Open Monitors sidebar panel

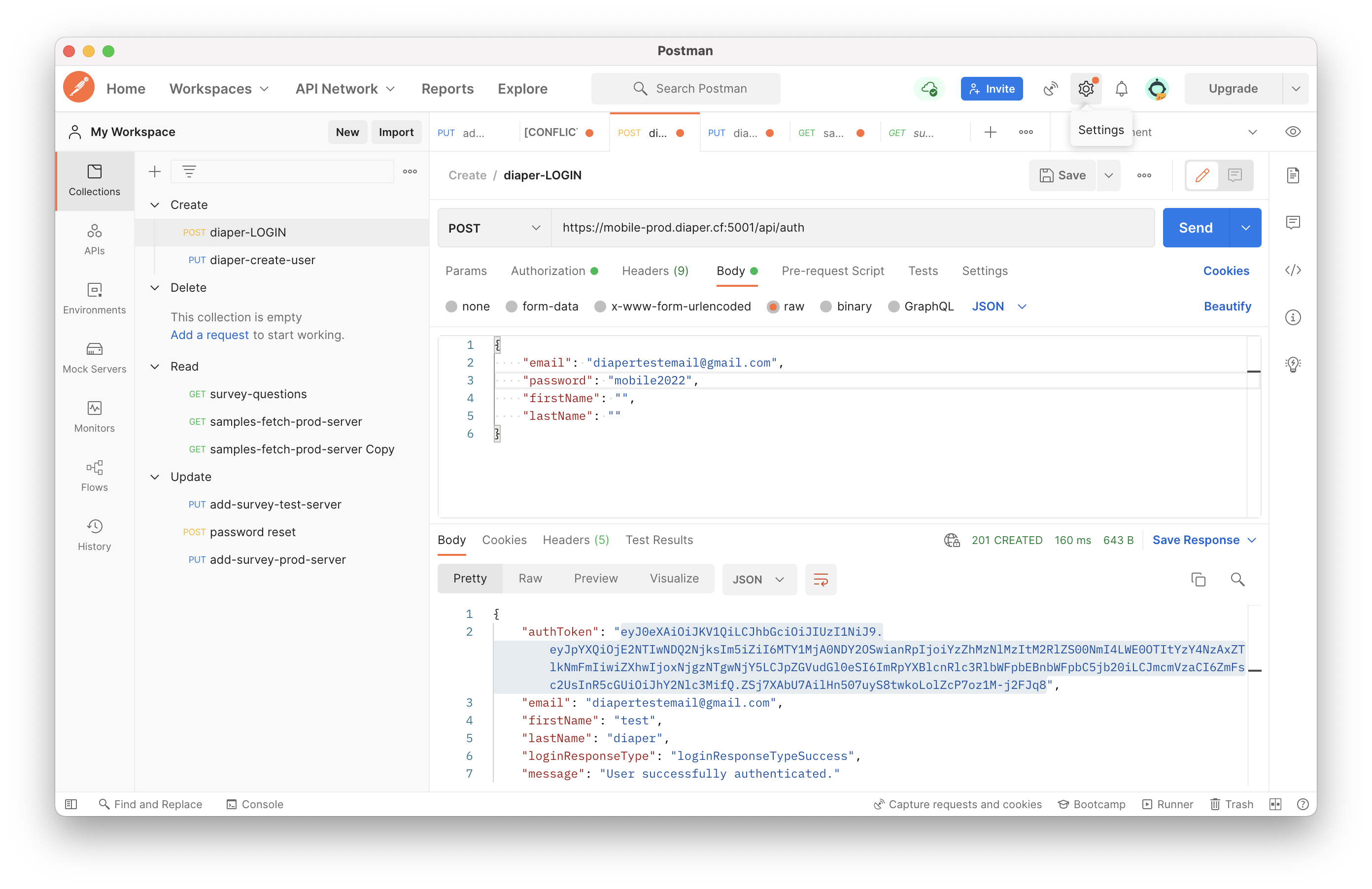pos(95,416)
